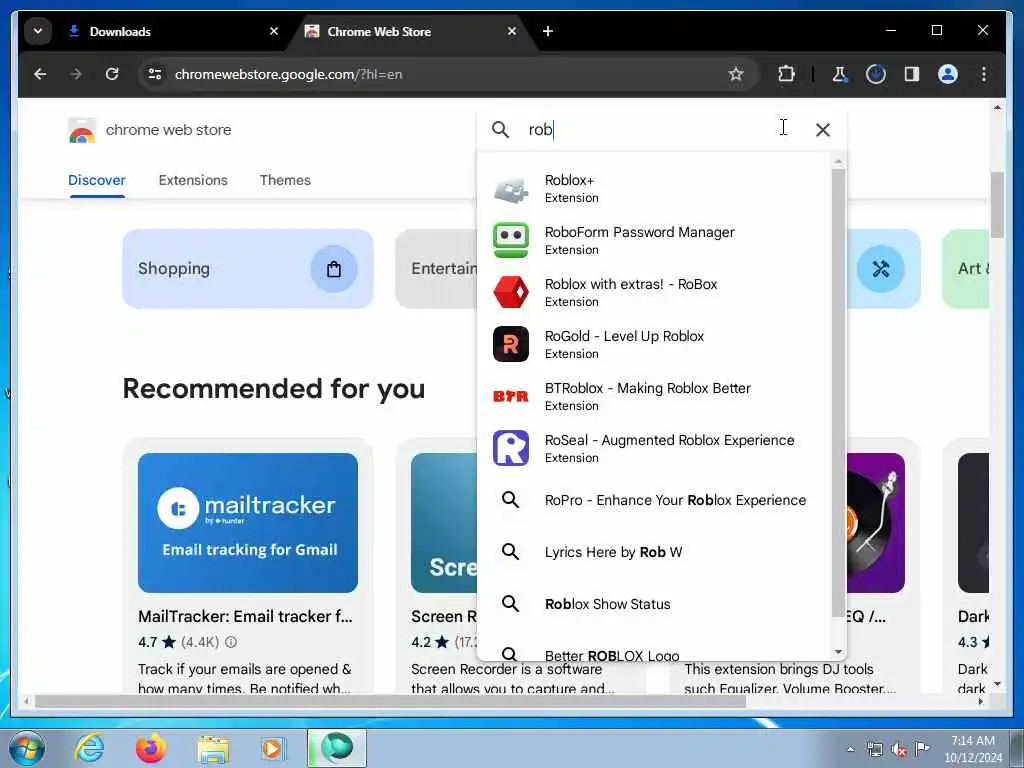Select RoboForm Password Manager suggestion
The width and height of the screenshot is (1024, 768).
click(655, 241)
